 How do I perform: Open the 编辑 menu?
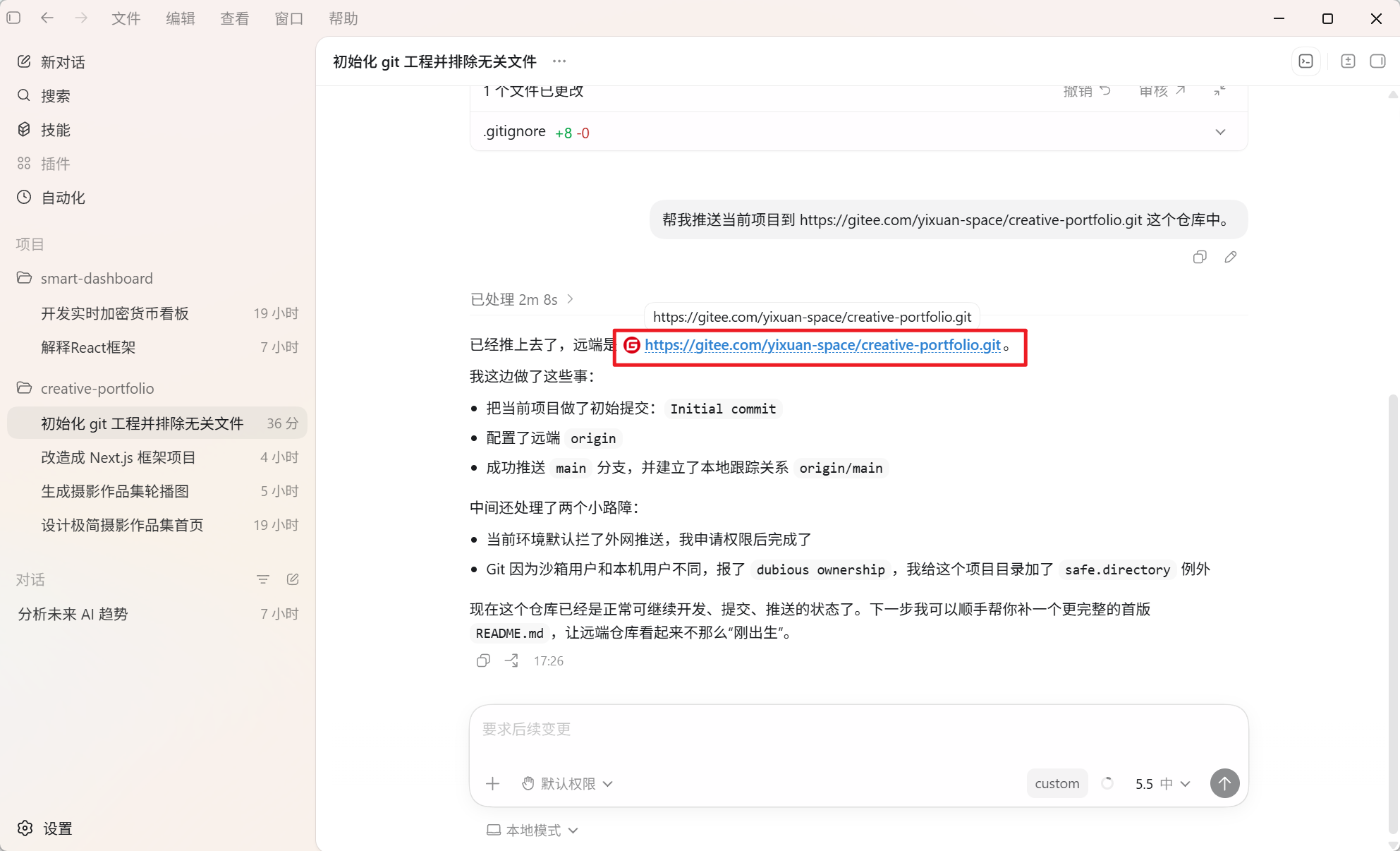(x=181, y=18)
